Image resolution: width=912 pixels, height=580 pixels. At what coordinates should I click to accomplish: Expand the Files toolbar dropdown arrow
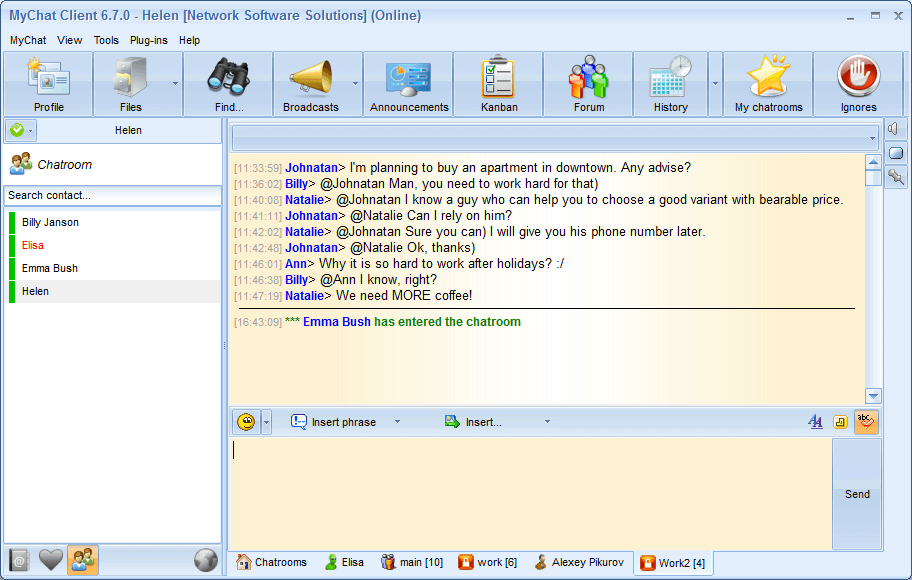[x=176, y=84]
